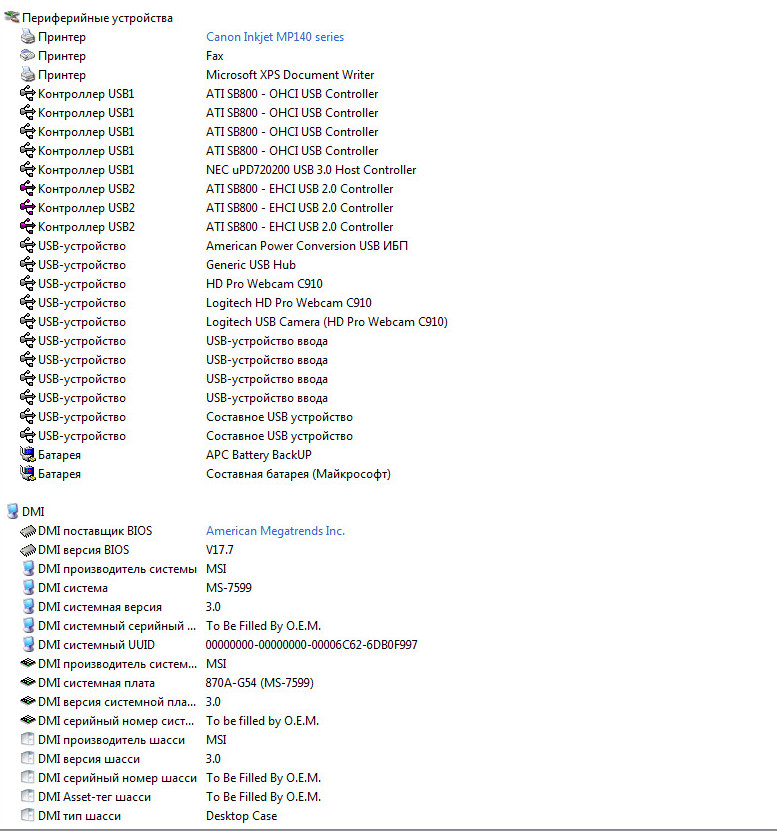Image resolution: width=777 pixels, height=831 pixels.
Task: Select the chip icon beside DMI версия BIOS
Action: point(28,550)
